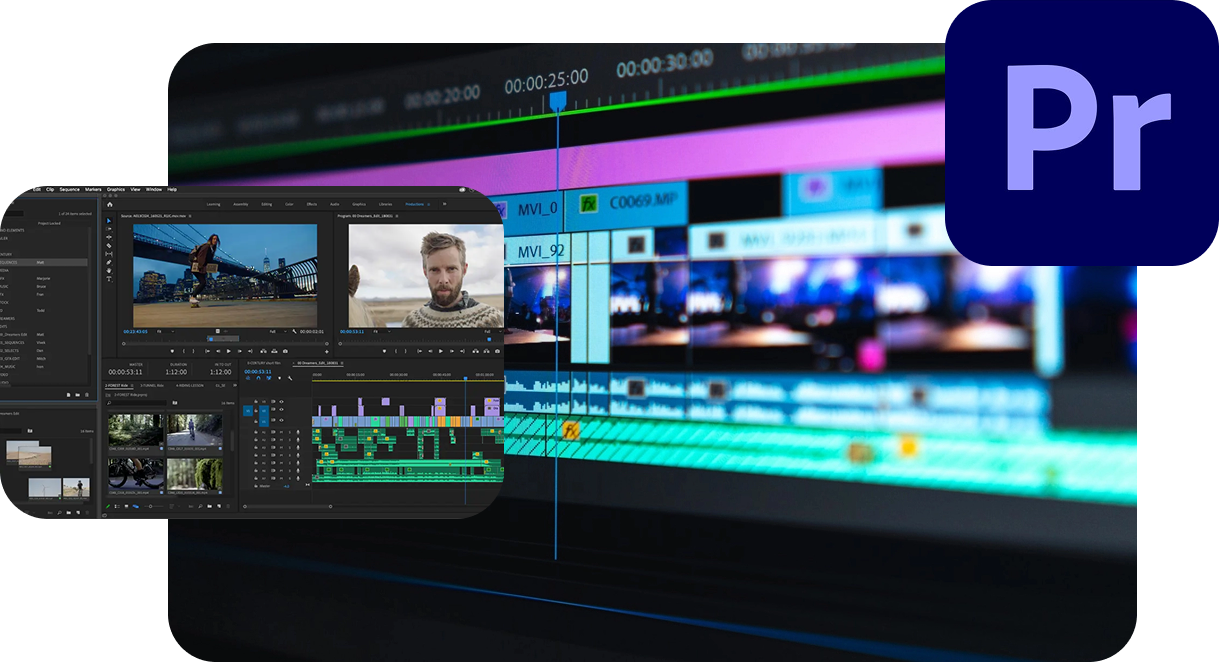This screenshot has width=1219, height=662.
Task: Expand project panel tabs overflow
Action: click(235, 385)
